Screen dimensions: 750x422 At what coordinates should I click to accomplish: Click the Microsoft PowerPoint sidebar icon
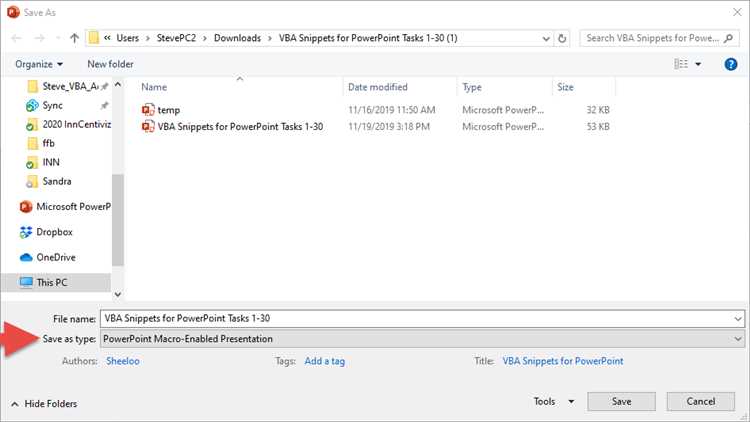26,207
